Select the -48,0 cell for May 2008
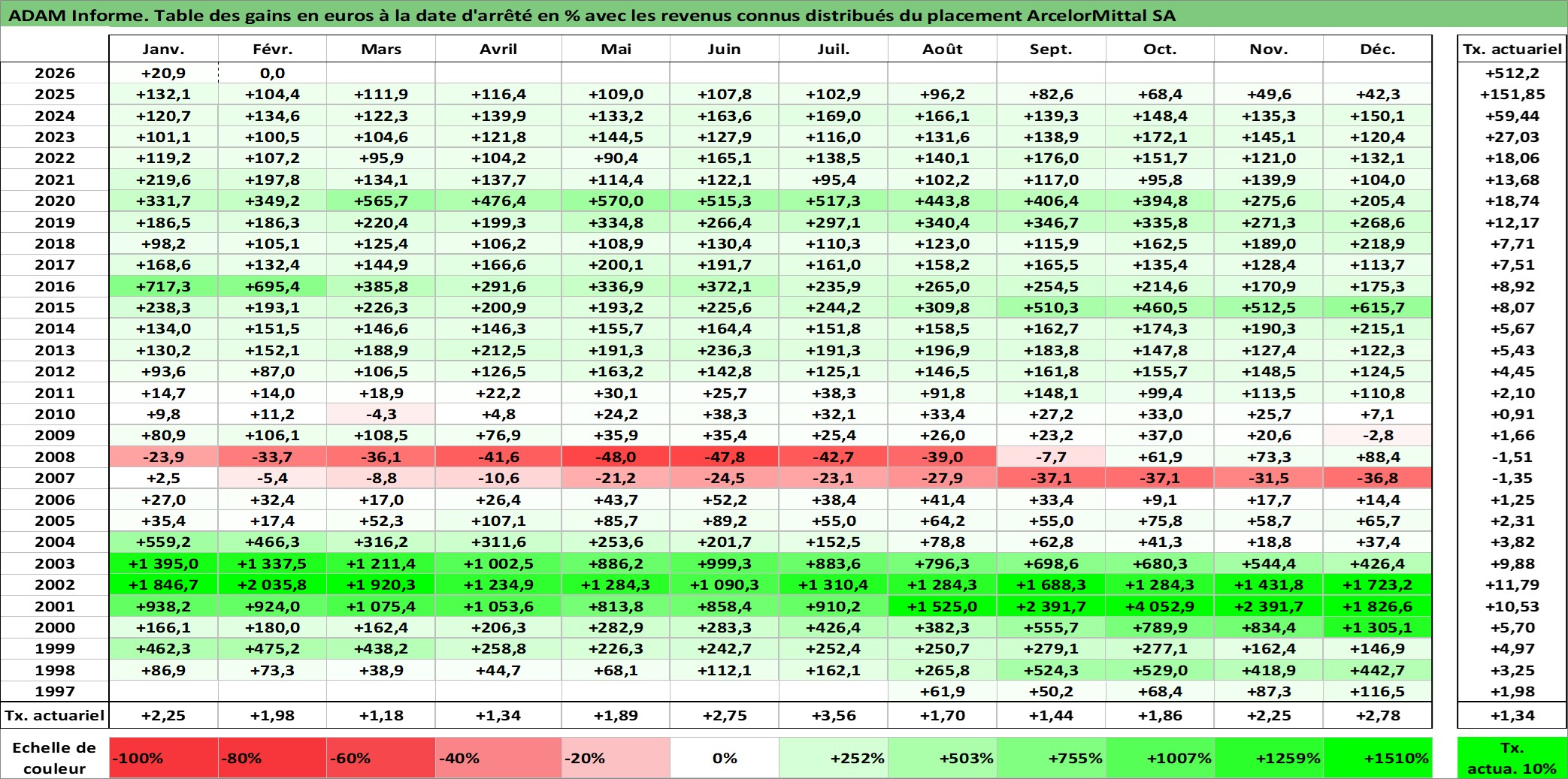 (x=616, y=457)
